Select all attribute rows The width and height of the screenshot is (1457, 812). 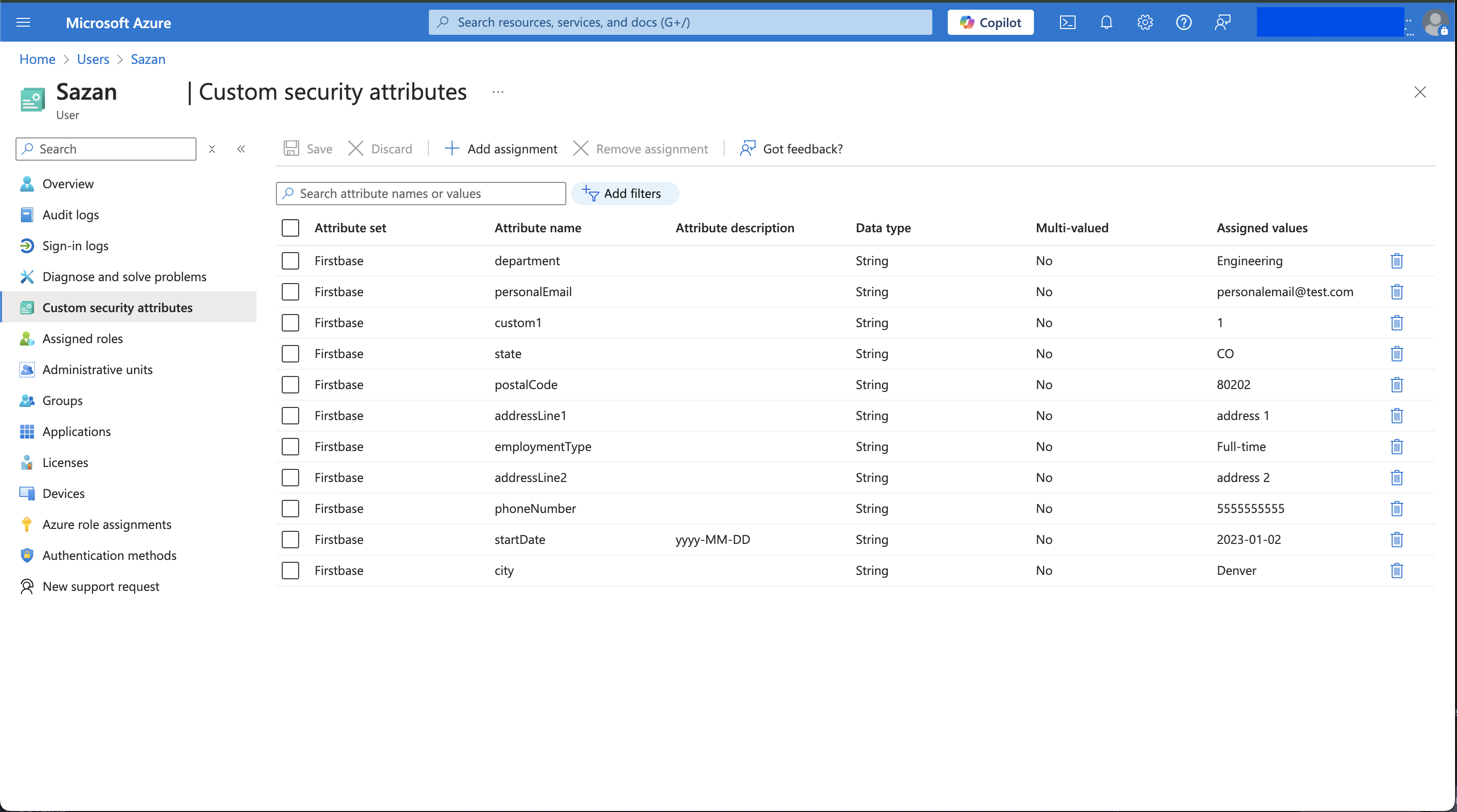tap(290, 228)
